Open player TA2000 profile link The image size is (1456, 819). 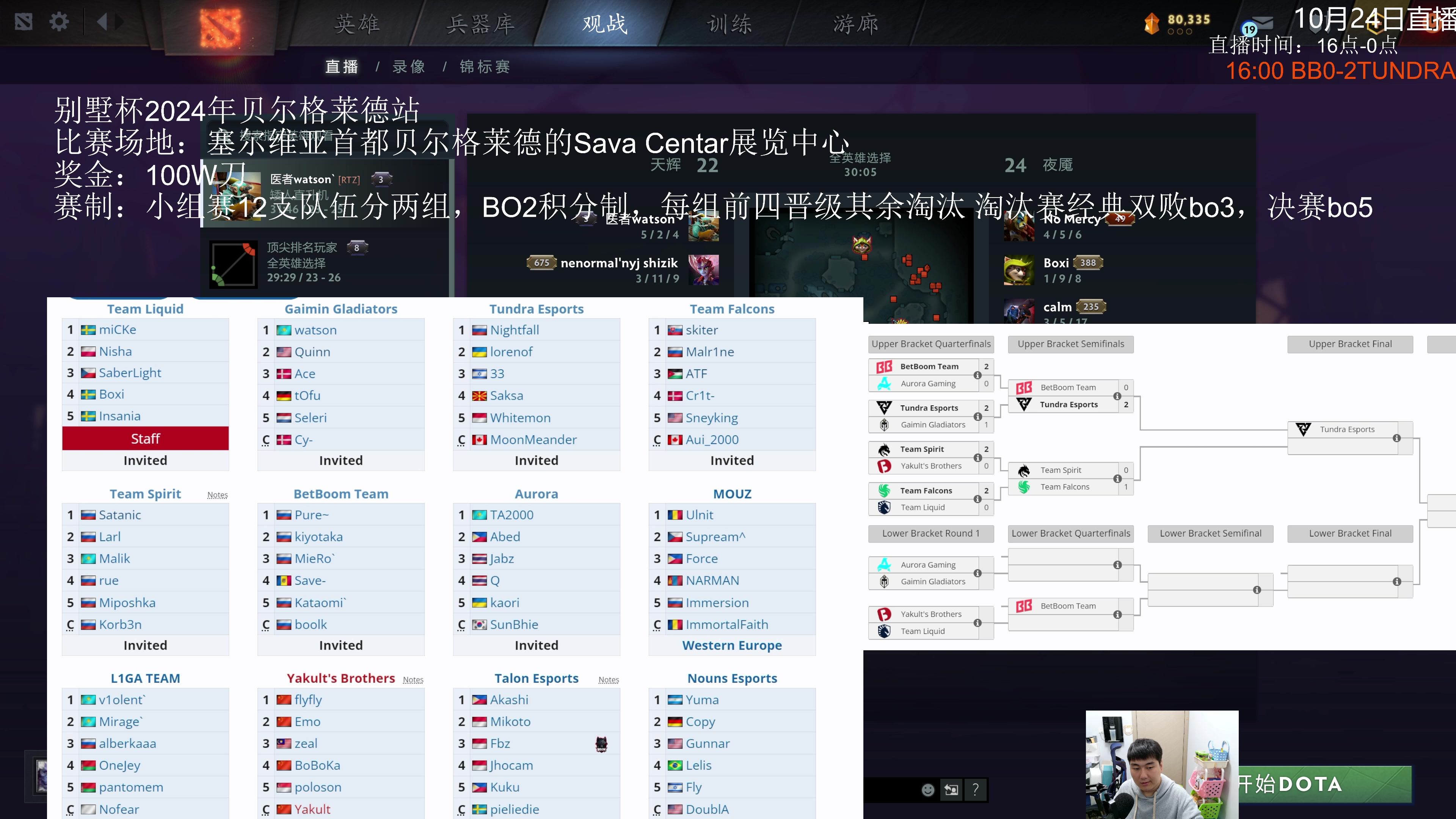coord(511,515)
